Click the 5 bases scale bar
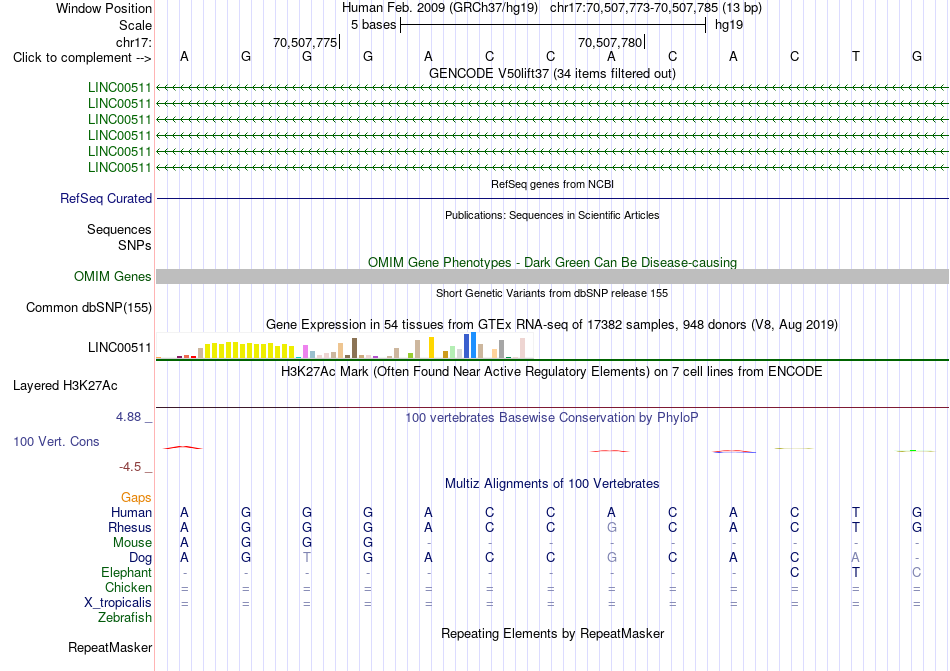This screenshot has width=950, height=671. 553,25
